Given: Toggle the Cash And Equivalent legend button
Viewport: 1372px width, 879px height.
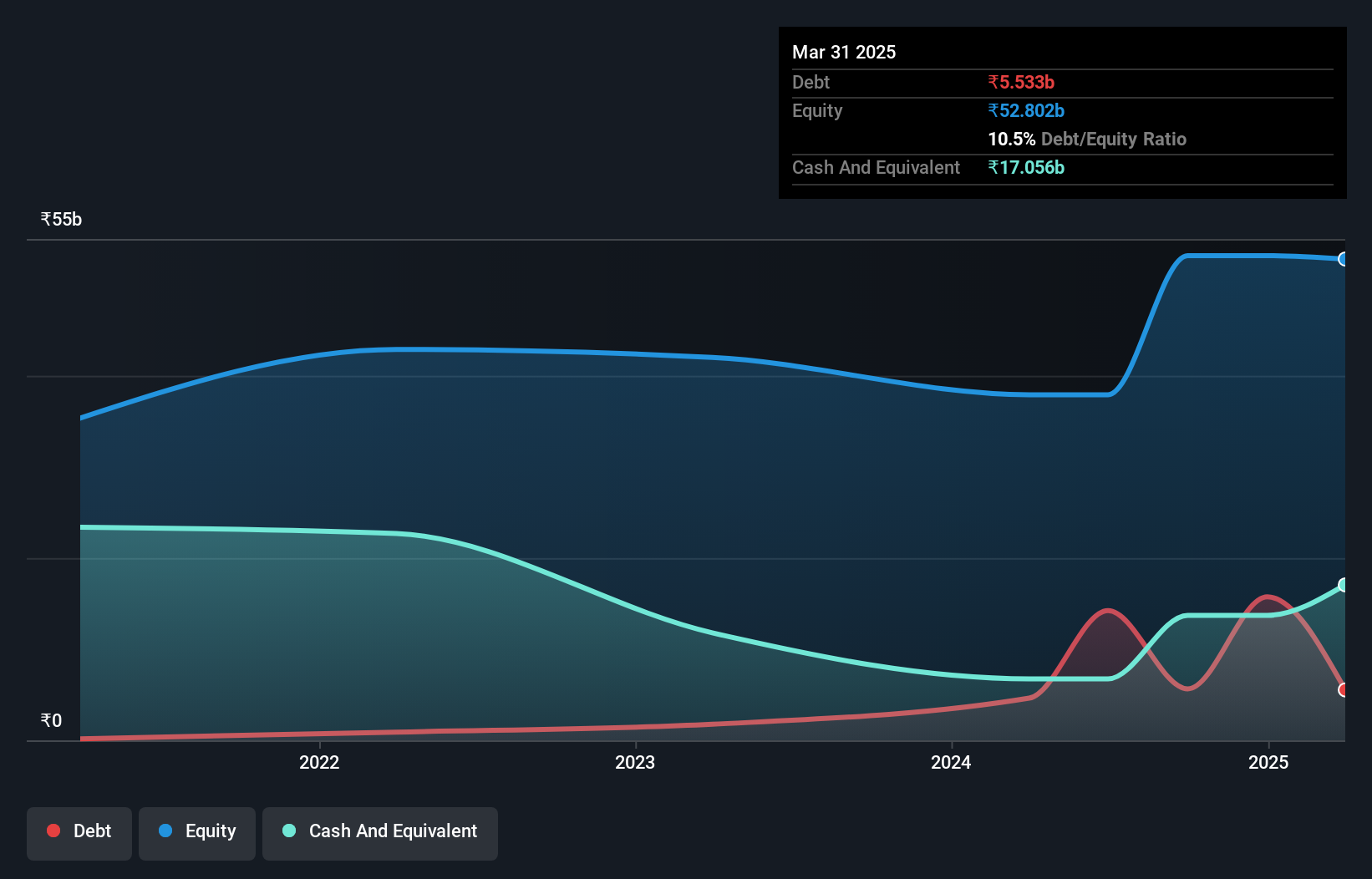Looking at the screenshot, I should pos(380,833).
